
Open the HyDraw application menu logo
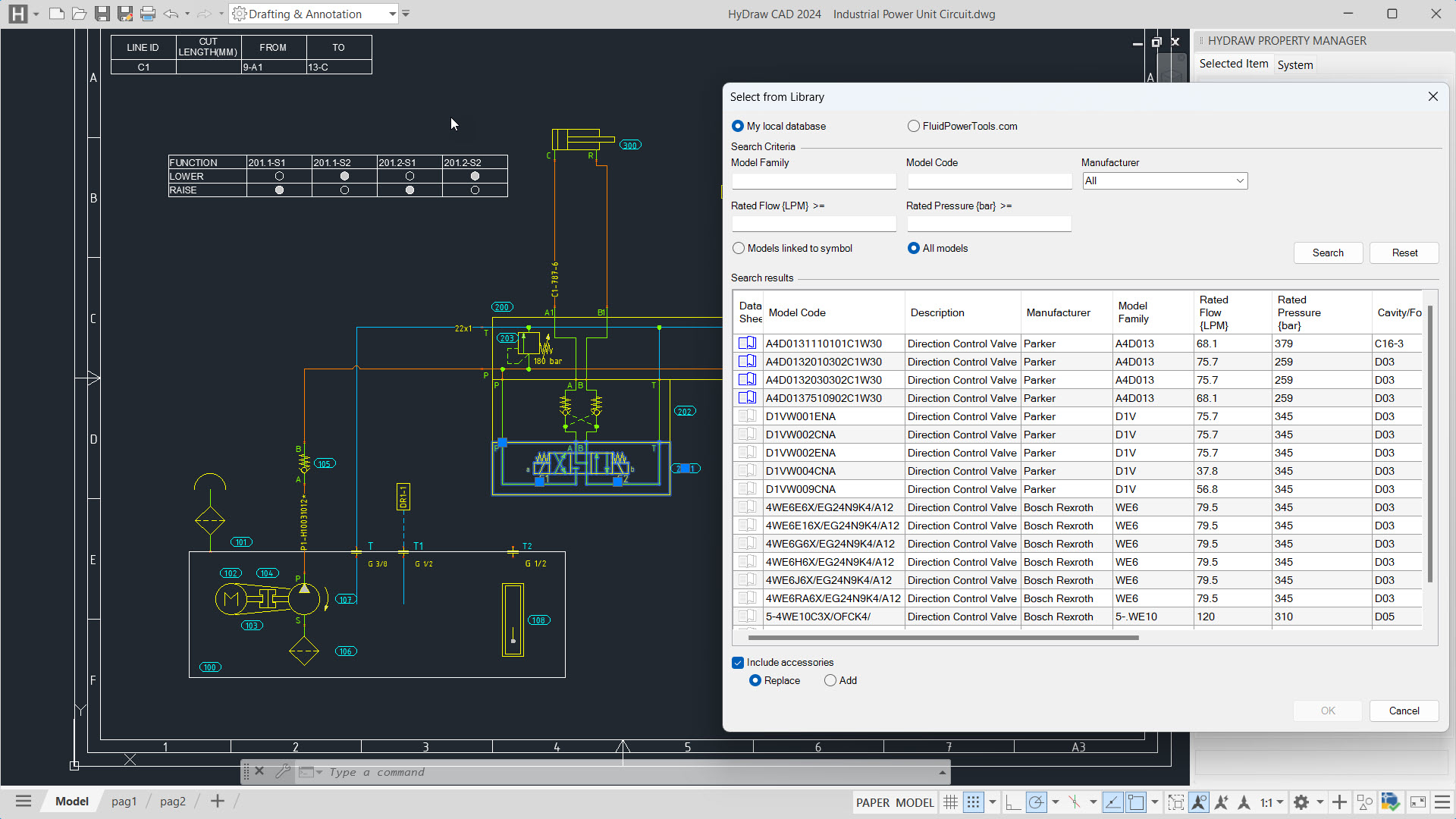17,14
